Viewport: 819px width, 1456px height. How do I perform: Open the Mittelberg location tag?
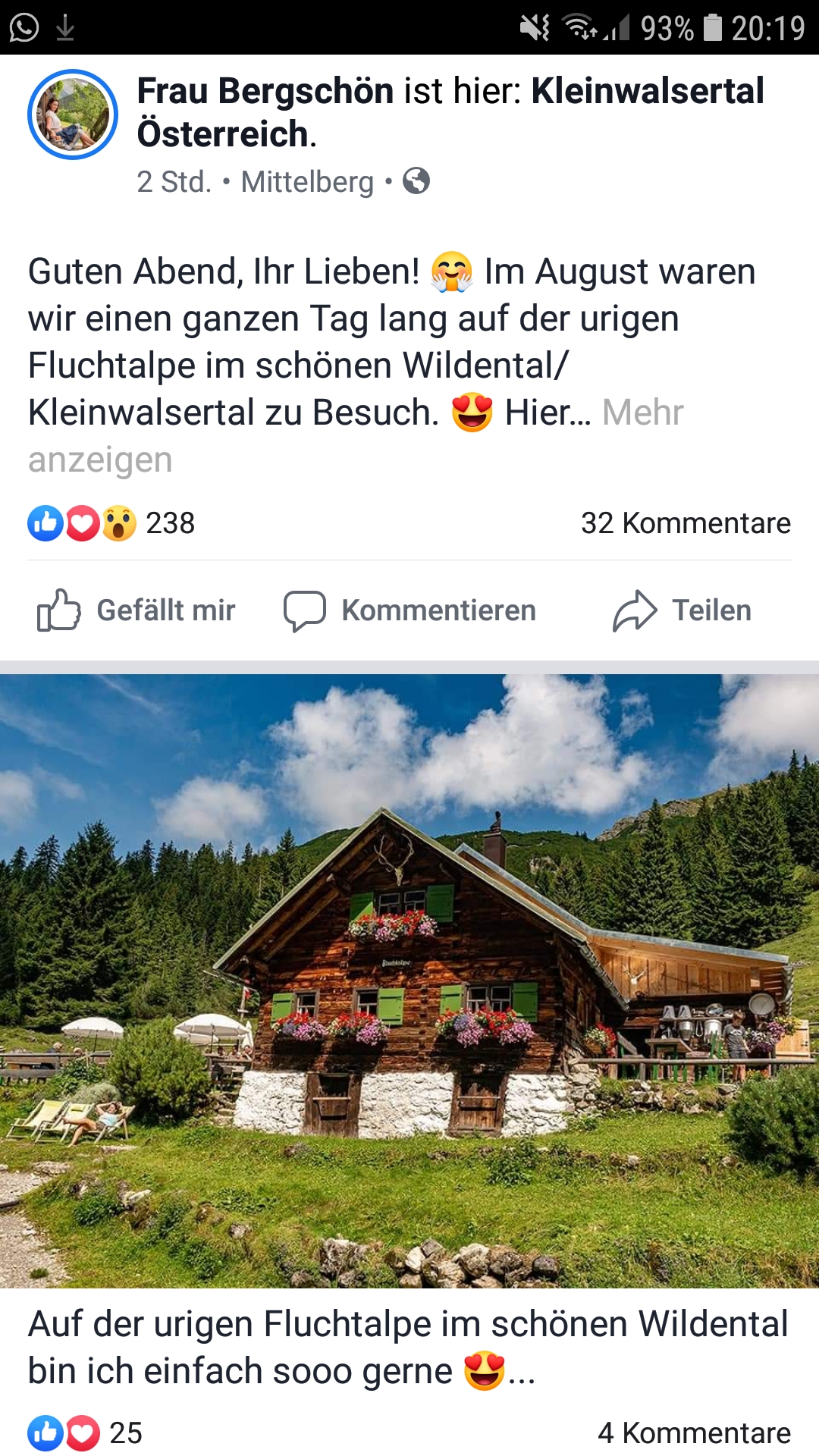point(307,182)
